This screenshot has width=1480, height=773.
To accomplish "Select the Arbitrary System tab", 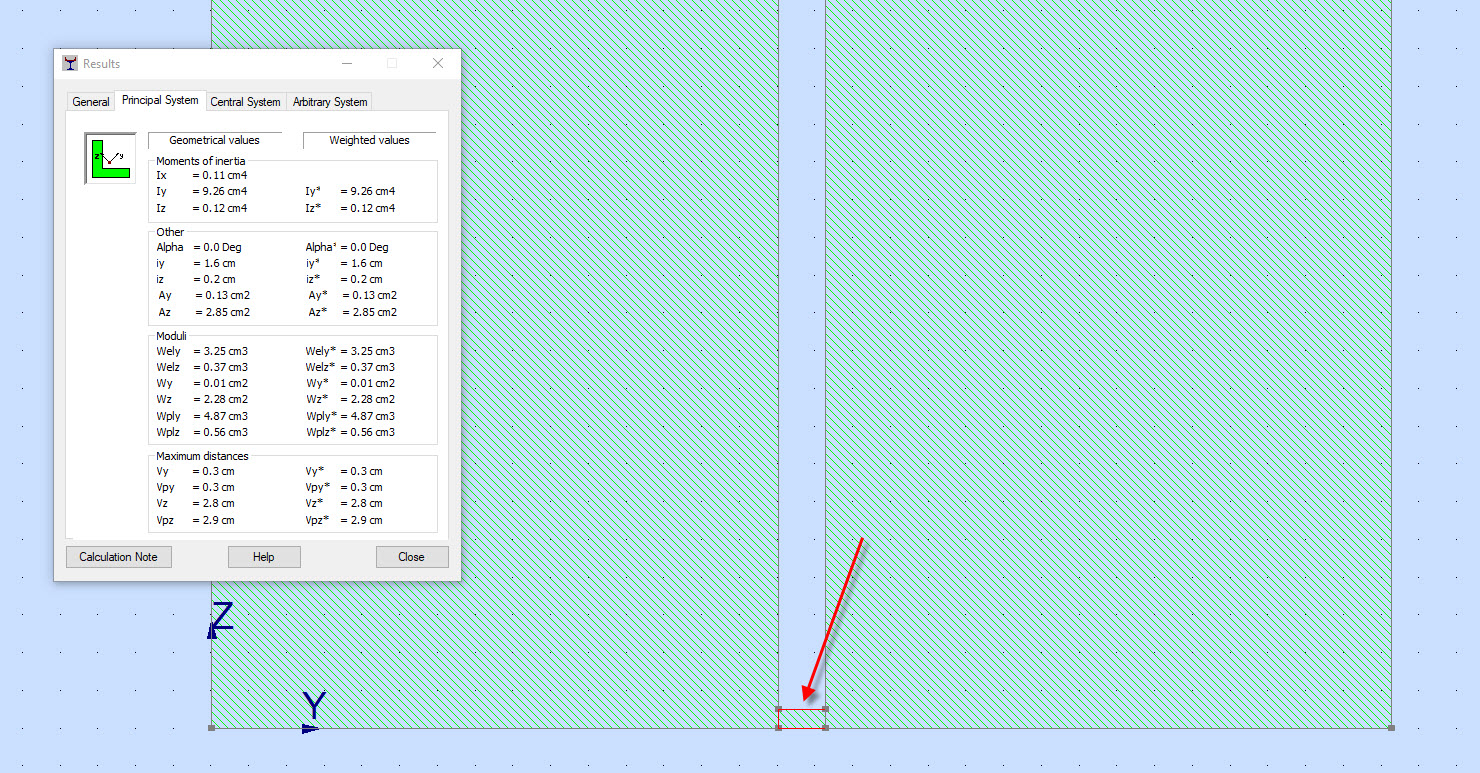I will click(x=328, y=101).
